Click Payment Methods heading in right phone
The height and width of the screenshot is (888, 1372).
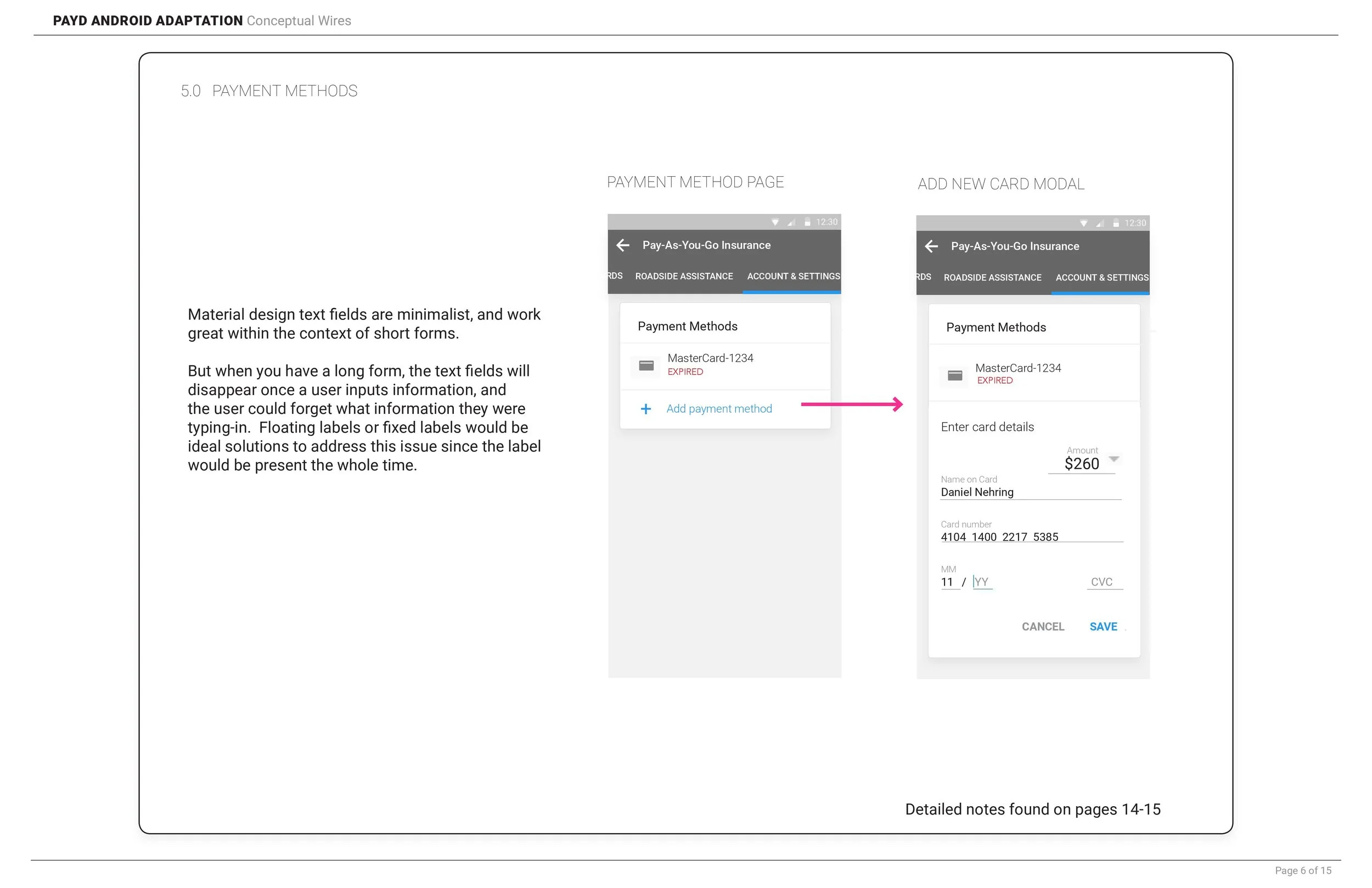(x=996, y=328)
